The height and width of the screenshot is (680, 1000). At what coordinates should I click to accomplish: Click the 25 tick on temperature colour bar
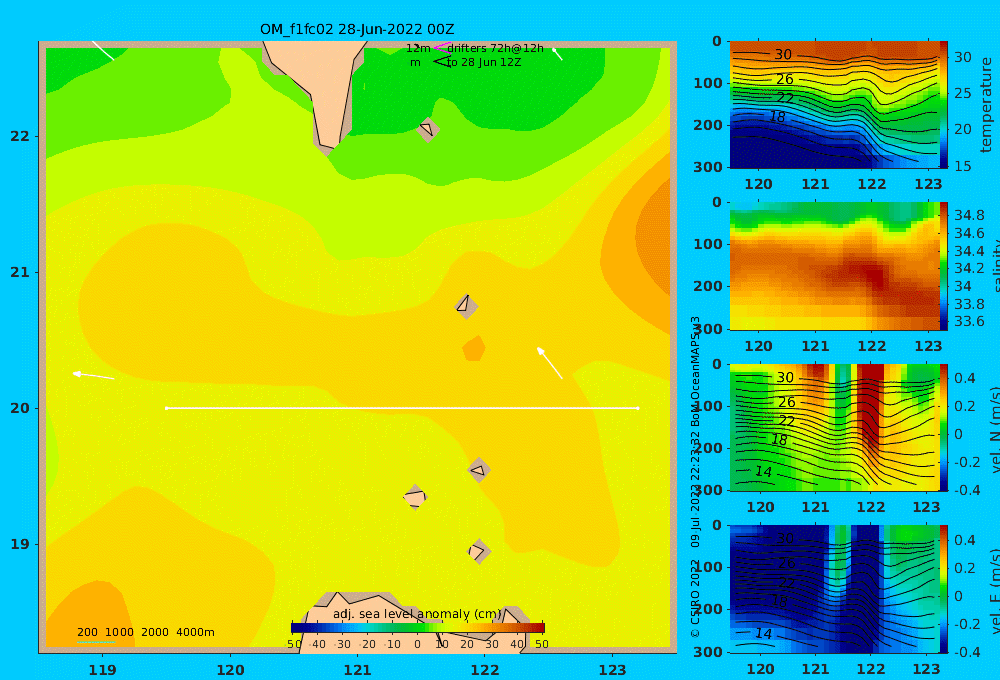click(962, 93)
